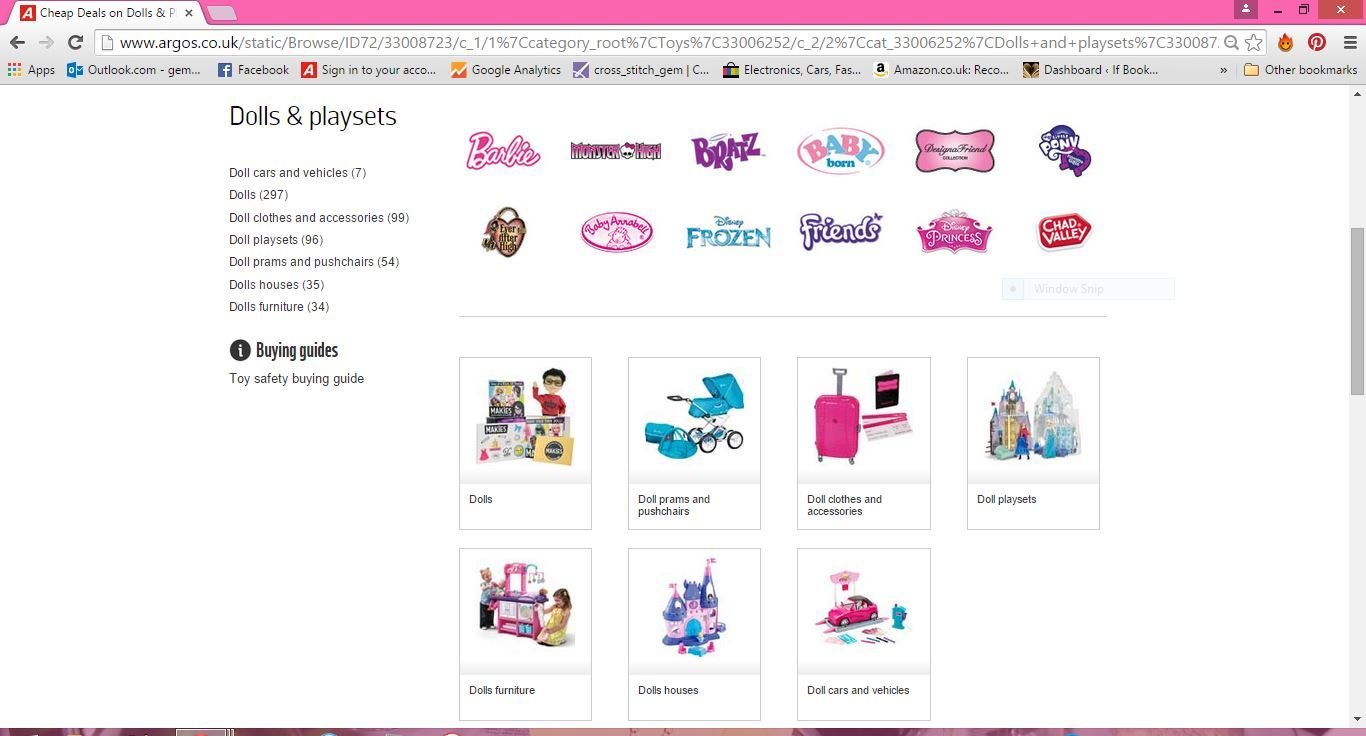The height and width of the screenshot is (736, 1366).
Task: Open the Disney Frozen brand logo
Action: click(728, 232)
